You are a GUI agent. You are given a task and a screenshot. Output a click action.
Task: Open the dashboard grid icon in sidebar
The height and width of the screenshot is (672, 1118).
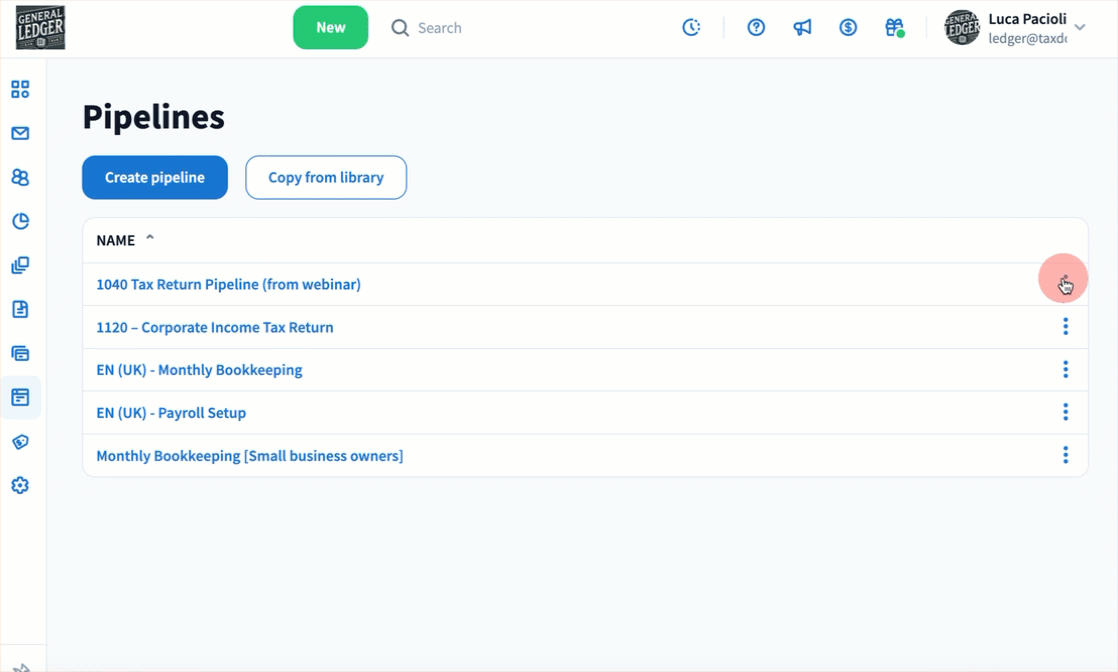20,90
